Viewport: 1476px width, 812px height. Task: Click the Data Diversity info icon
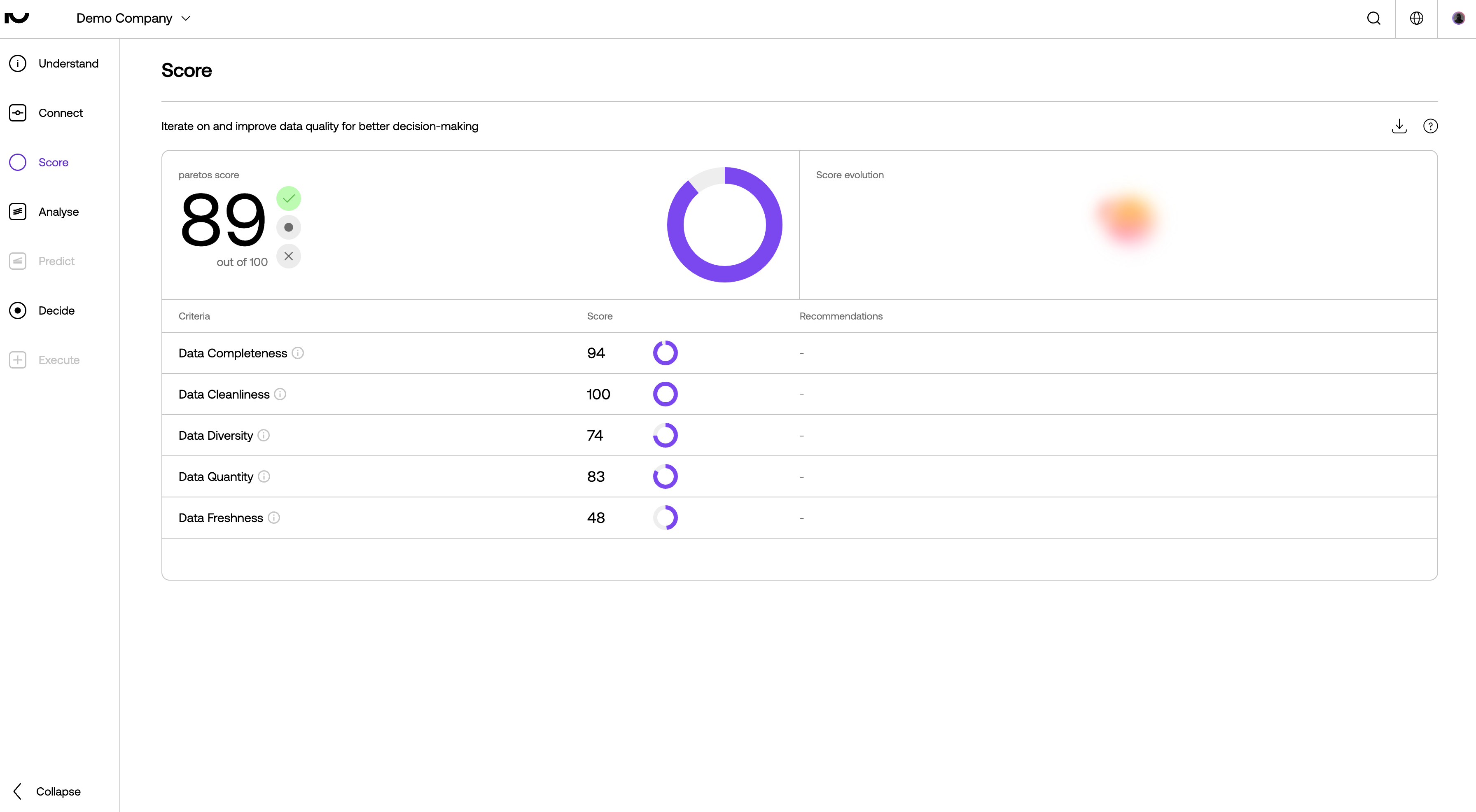(264, 436)
